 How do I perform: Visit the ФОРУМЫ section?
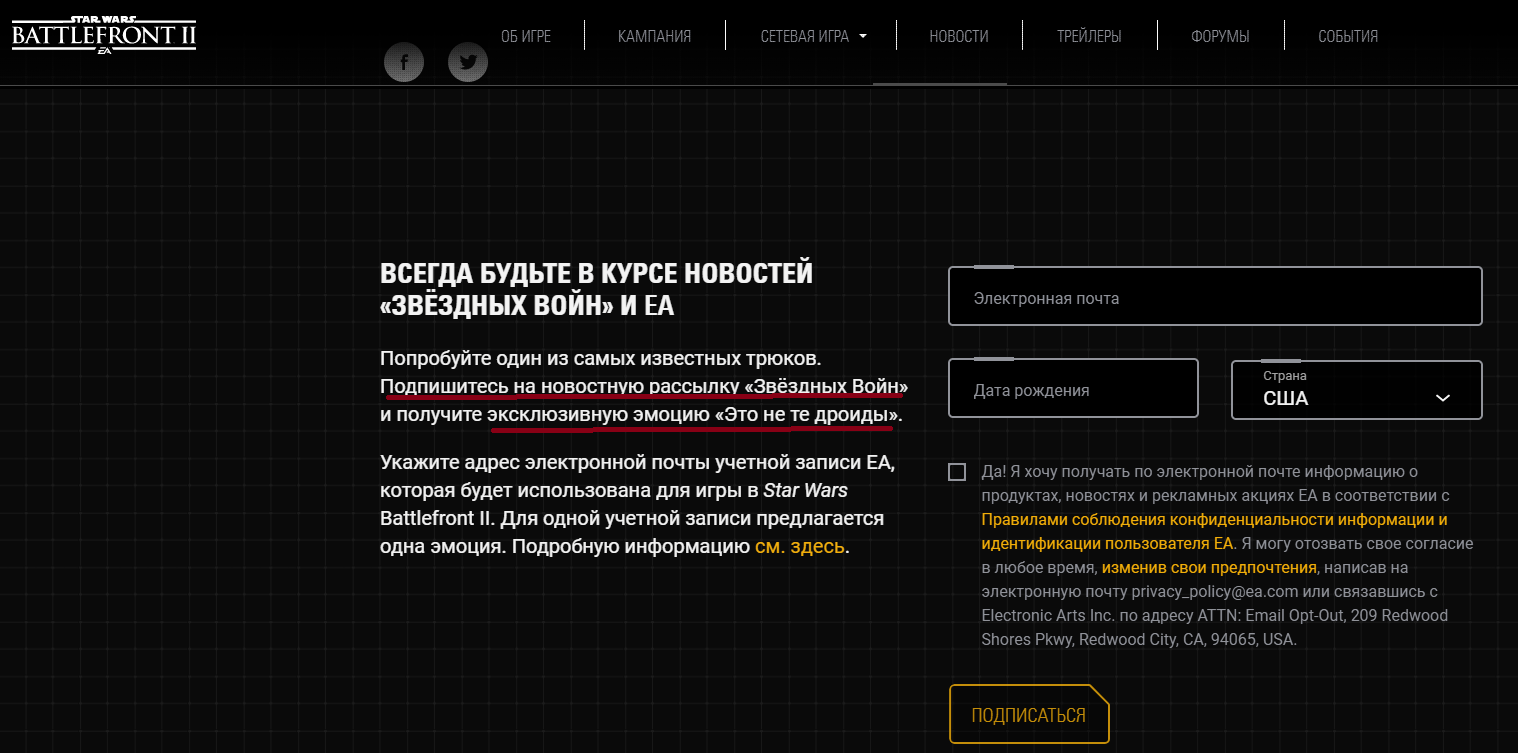coord(1220,36)
